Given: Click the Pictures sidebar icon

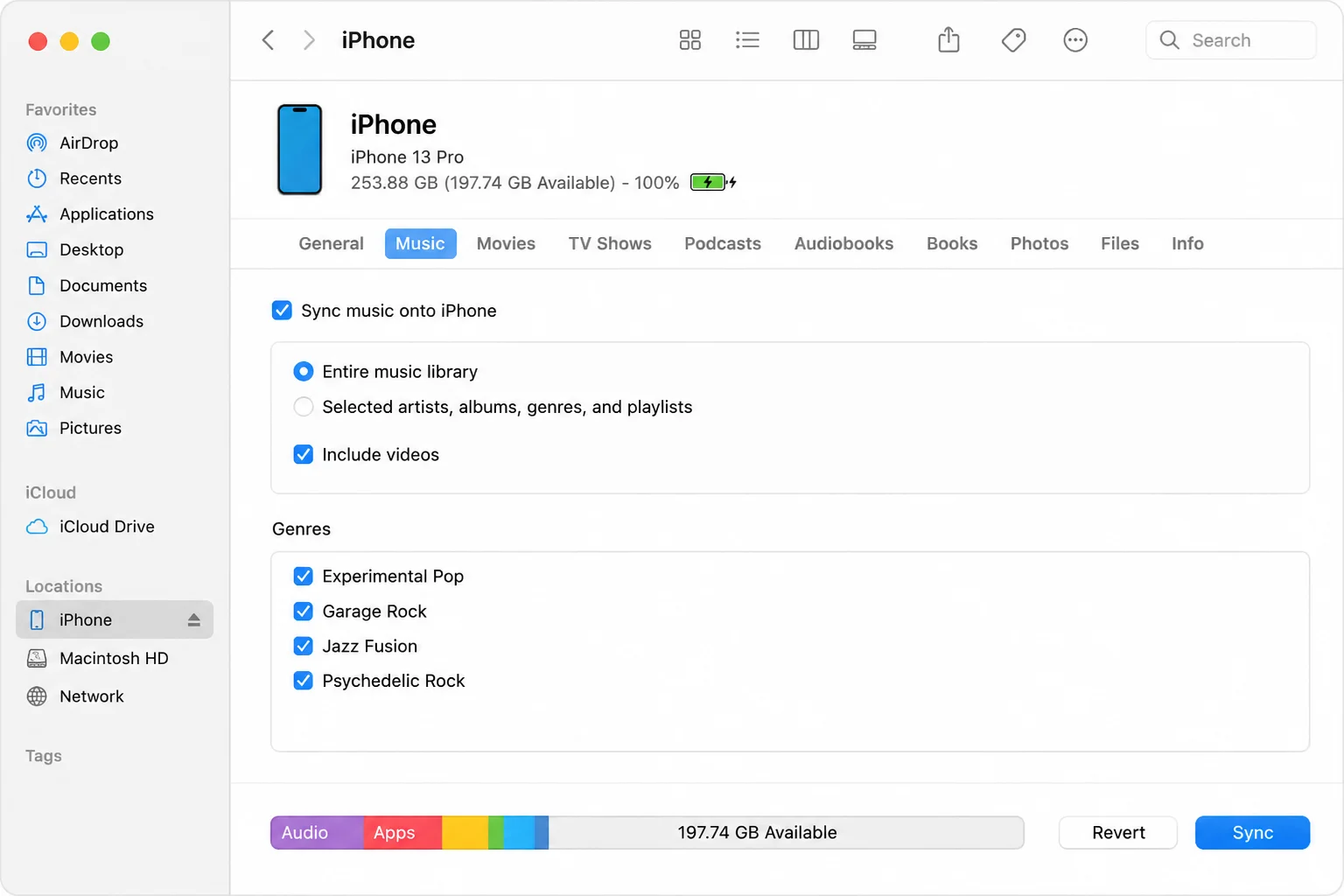Looking at the screenshot, I should click(37, 429).
